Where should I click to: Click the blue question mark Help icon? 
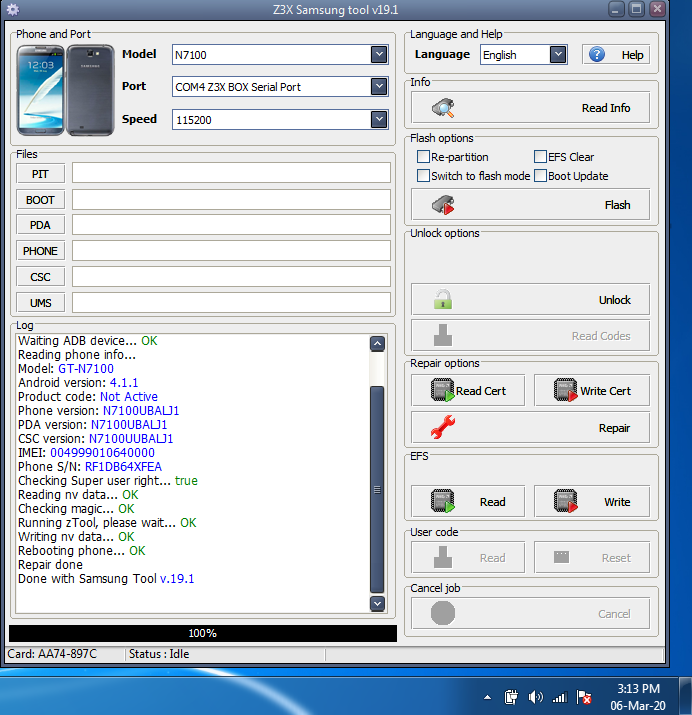[x=597, y=55]
